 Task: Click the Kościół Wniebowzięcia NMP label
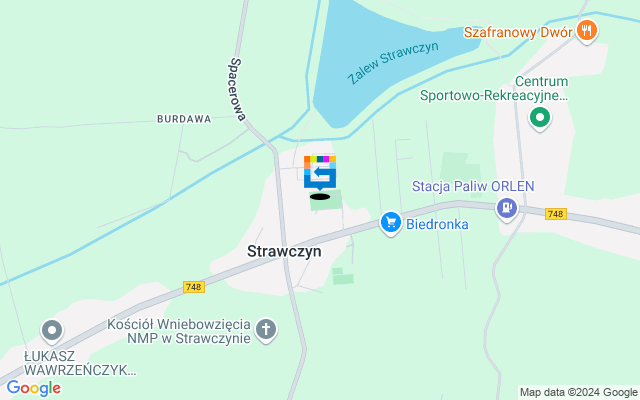[179, 331]
